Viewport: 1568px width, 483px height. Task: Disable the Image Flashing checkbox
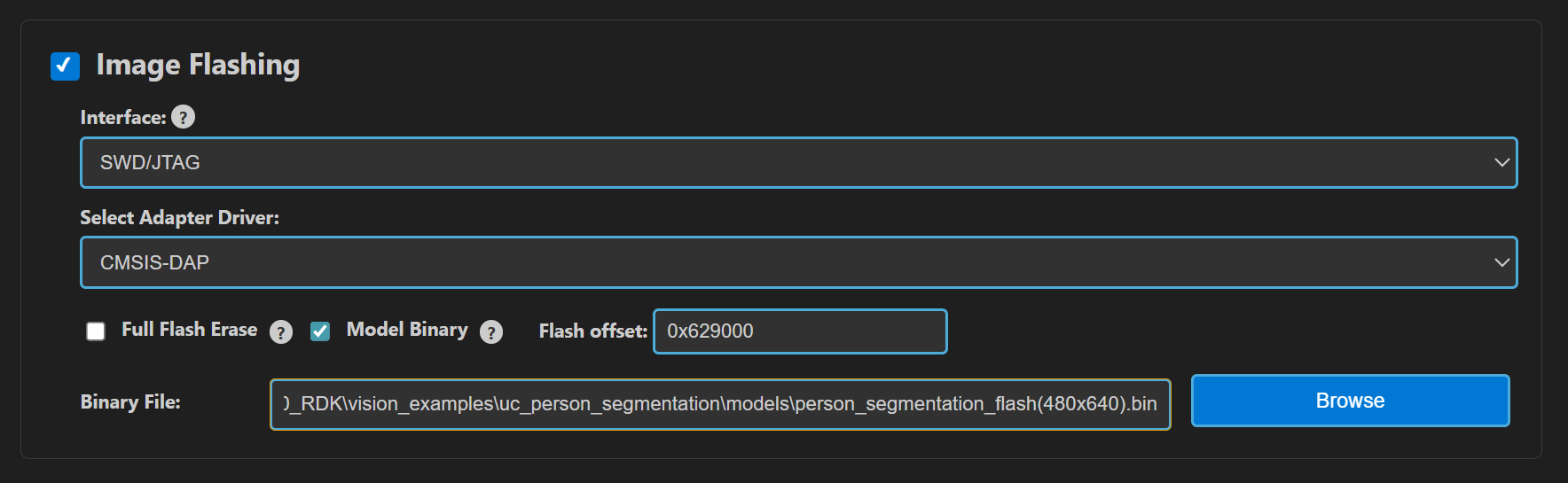tap(65, 66)
